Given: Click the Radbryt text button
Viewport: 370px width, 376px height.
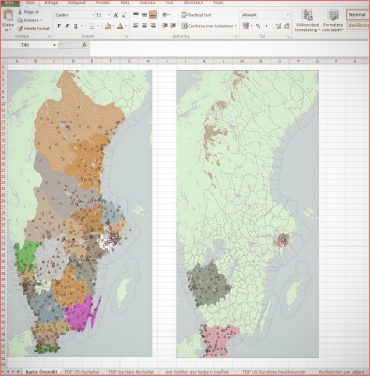Looking at the screenshot, I should (196, 15).
